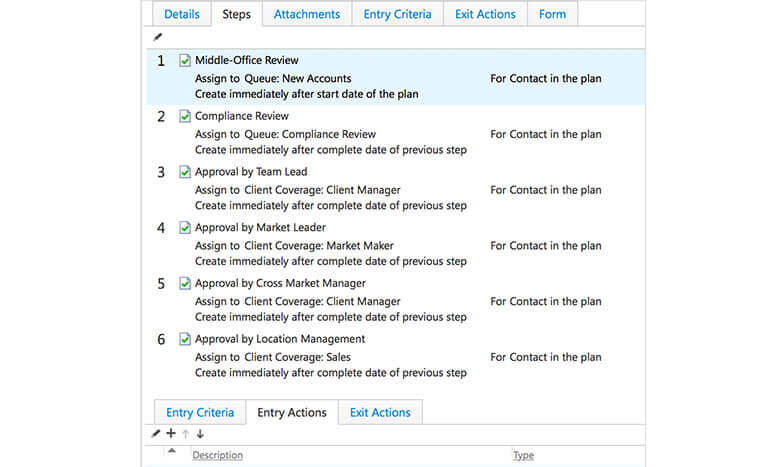
Task: Click the sort arrow beside the Description column
Action: coord(172,451)
